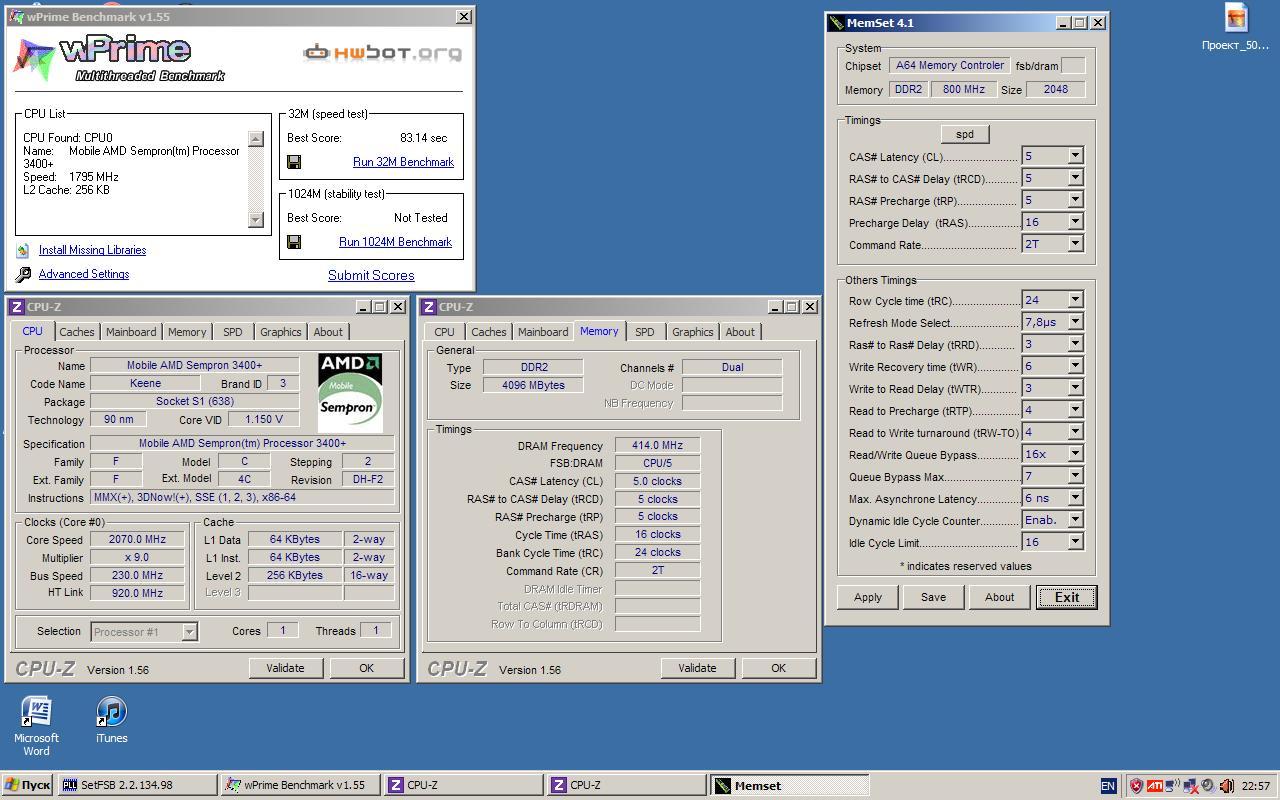
Task: Click the MemSet title bar icon
Action: 836,23
